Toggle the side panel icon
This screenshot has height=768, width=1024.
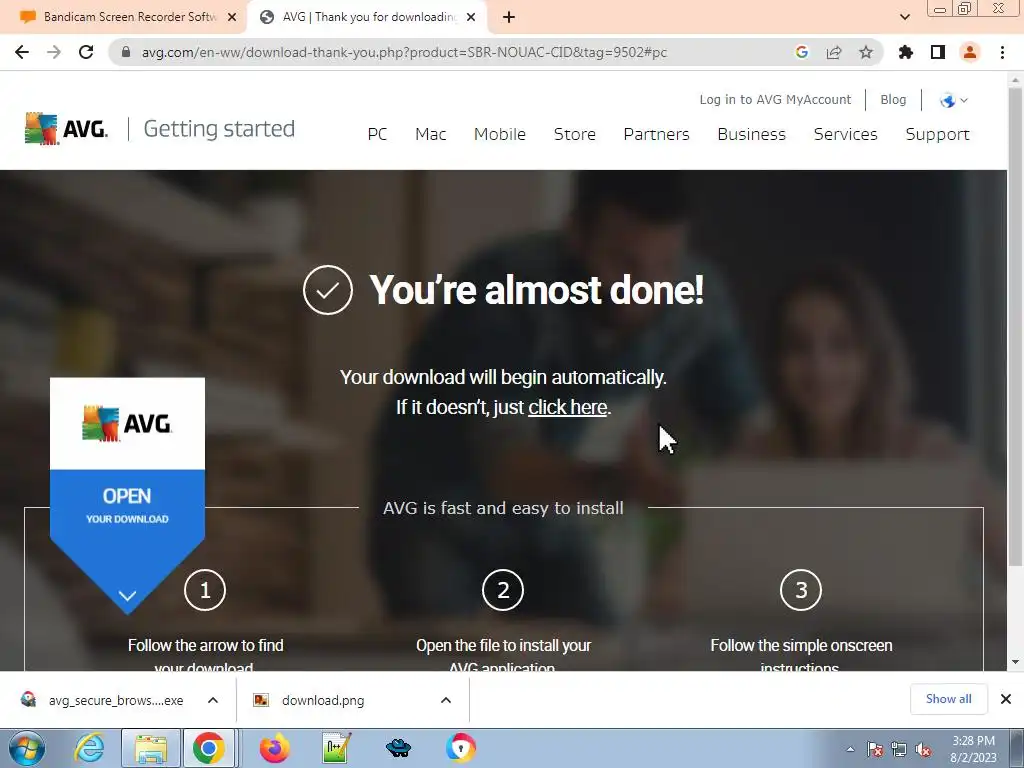[938, 52]
